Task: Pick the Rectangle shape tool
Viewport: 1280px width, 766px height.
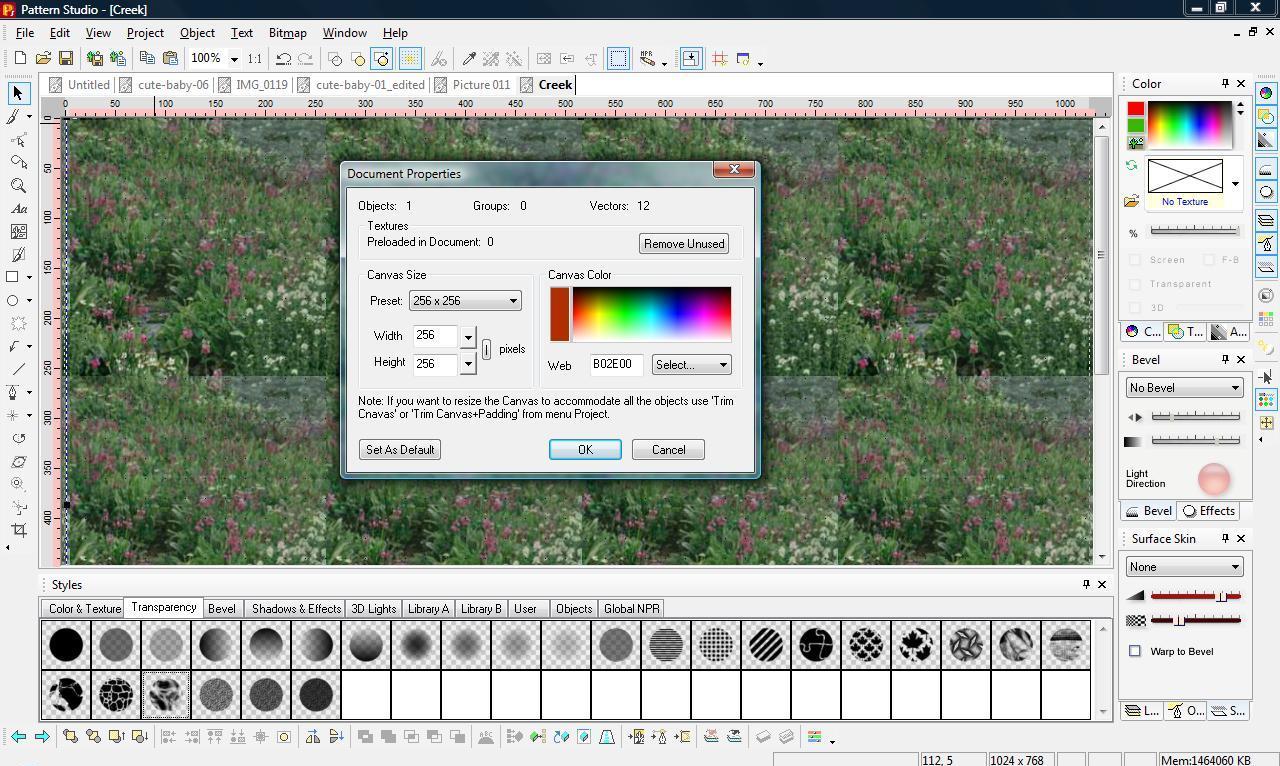Action: [x=14, y=277]
